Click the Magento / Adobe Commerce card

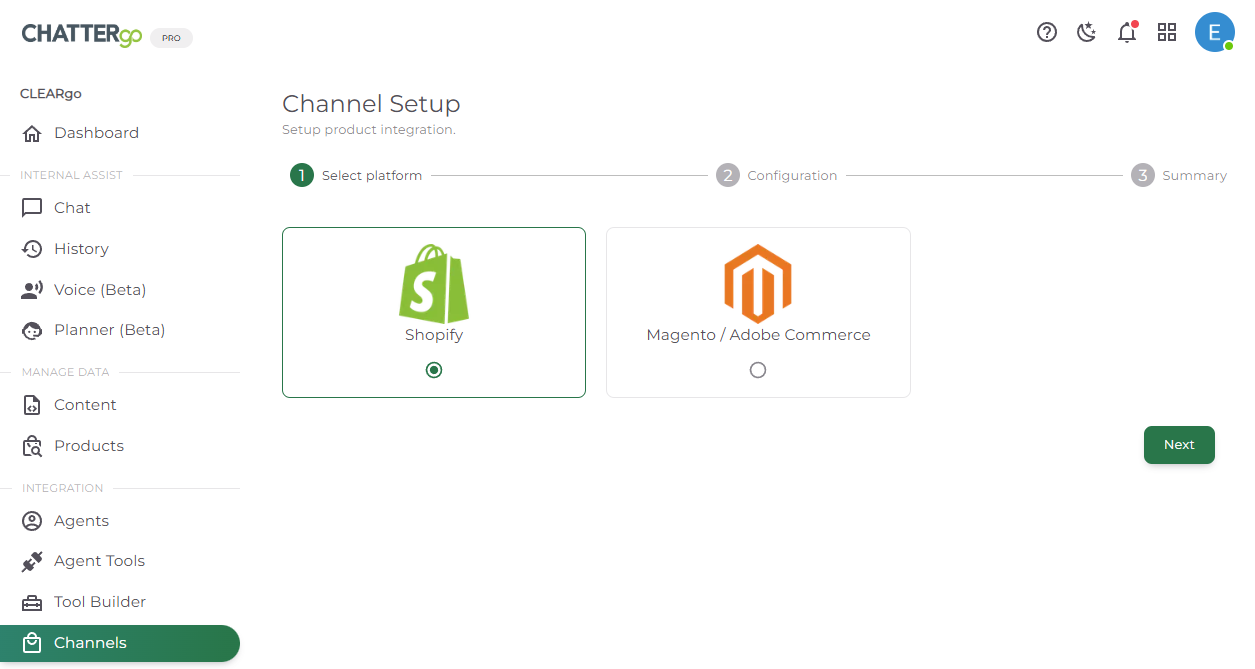758,312
